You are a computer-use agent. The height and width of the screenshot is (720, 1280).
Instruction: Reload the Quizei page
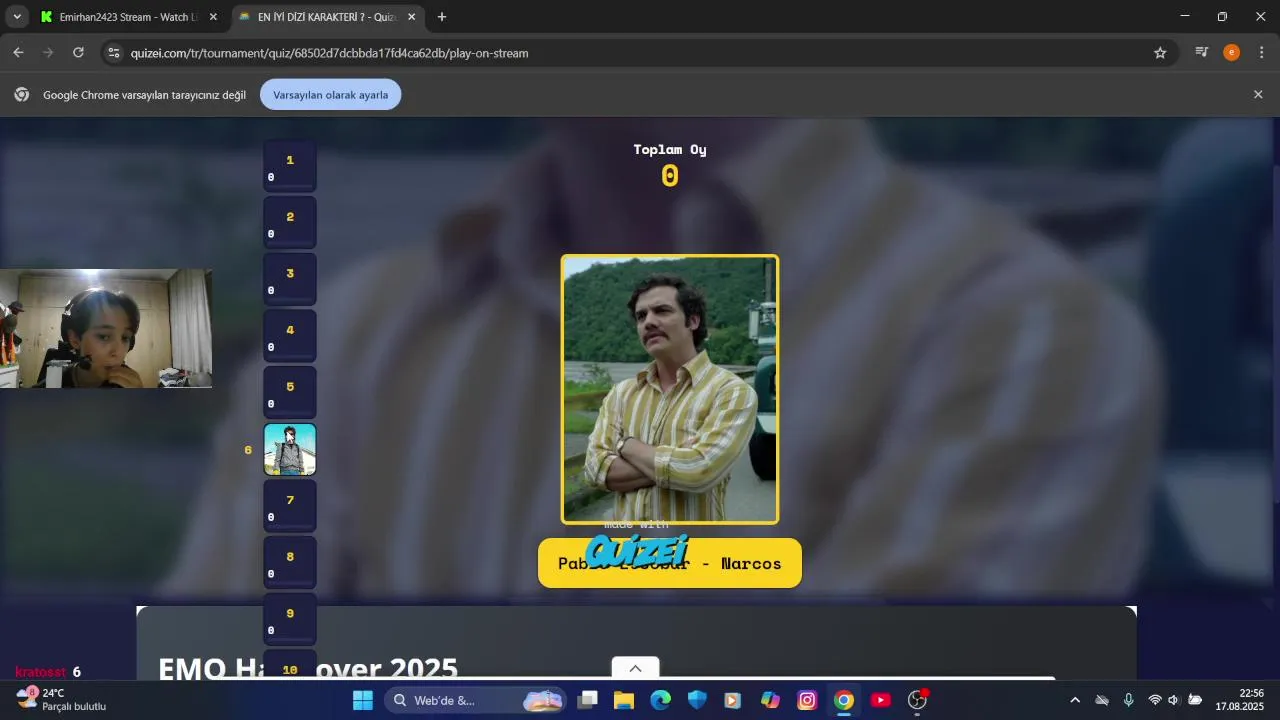[78, 53]
